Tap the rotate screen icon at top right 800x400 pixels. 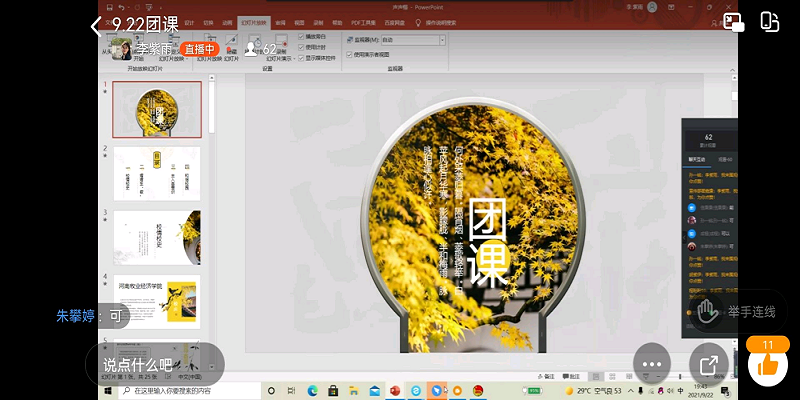pos(770,23)
